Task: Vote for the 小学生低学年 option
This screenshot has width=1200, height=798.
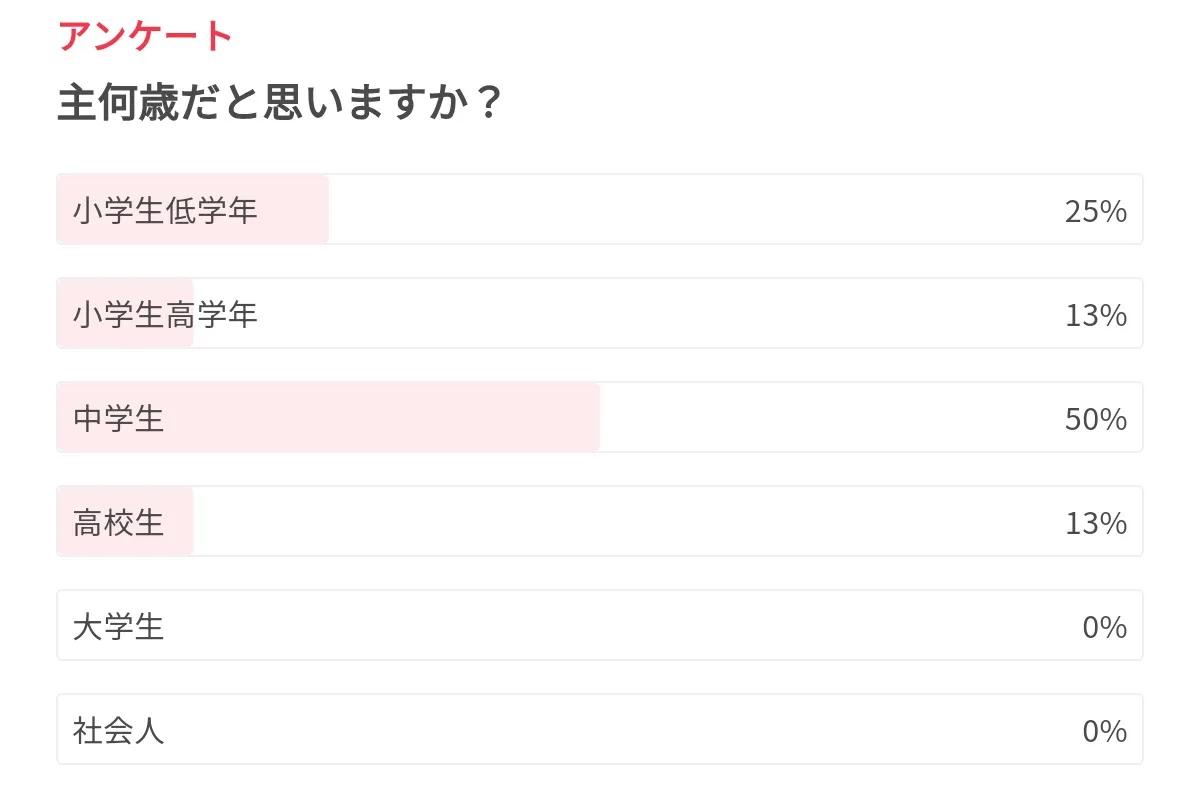Action: pos(165,210)
